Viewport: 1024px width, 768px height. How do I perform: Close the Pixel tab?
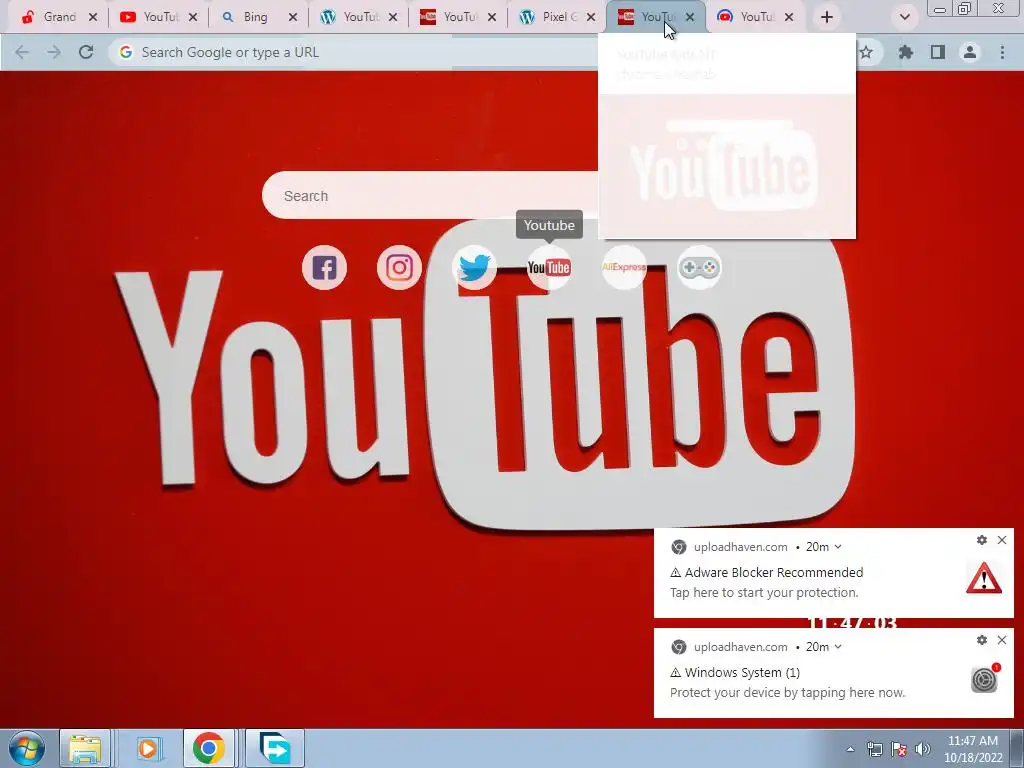click(x=591, y=17)
